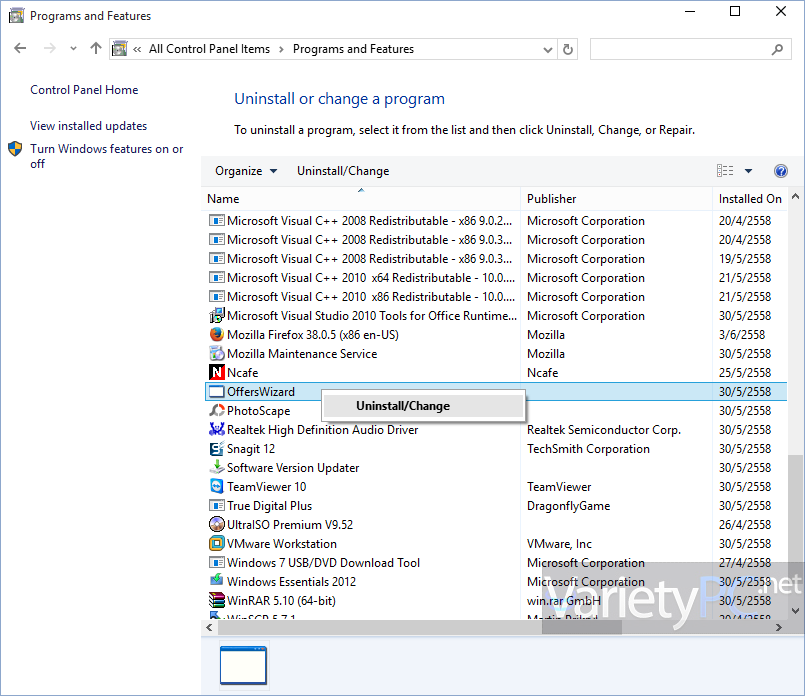Screen dimensions: 805x696
Task: Click the Software Version Updater icon
Action: (x=217, y=468)
